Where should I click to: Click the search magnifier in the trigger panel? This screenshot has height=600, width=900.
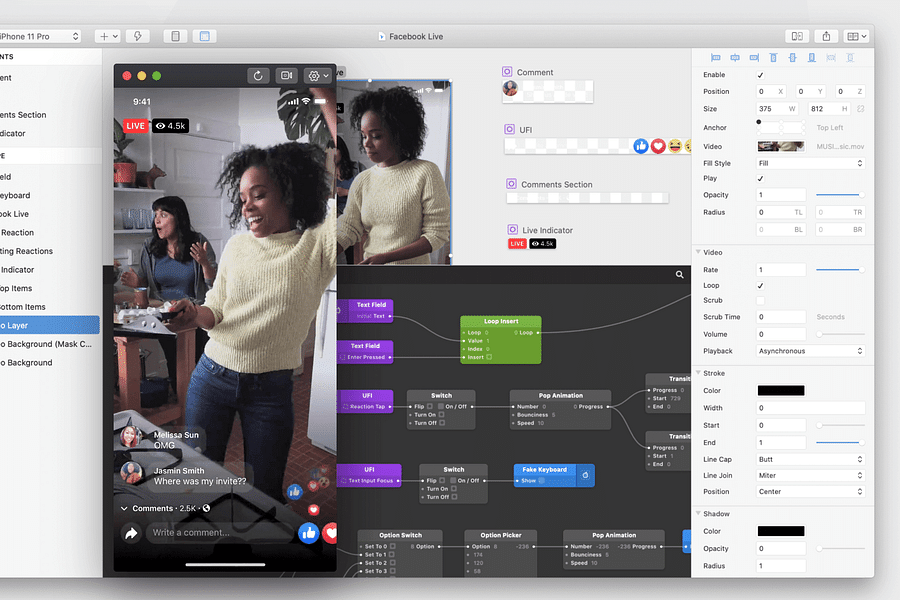(x=678, y=273)
